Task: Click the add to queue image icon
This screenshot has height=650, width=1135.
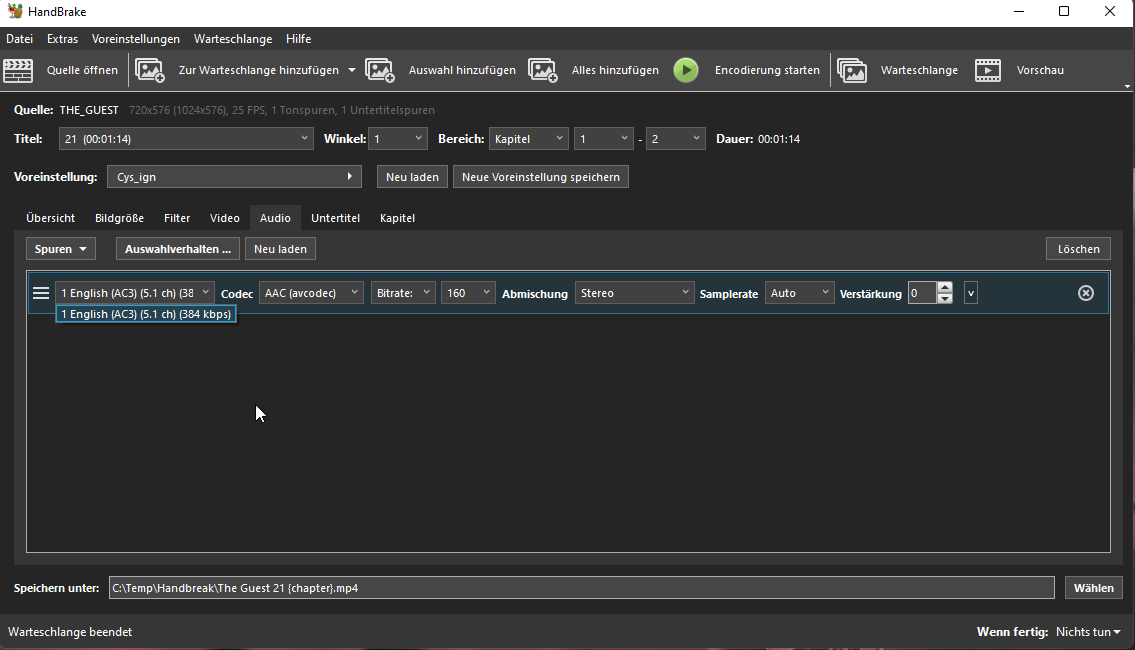Action: [x=150, y=70]
